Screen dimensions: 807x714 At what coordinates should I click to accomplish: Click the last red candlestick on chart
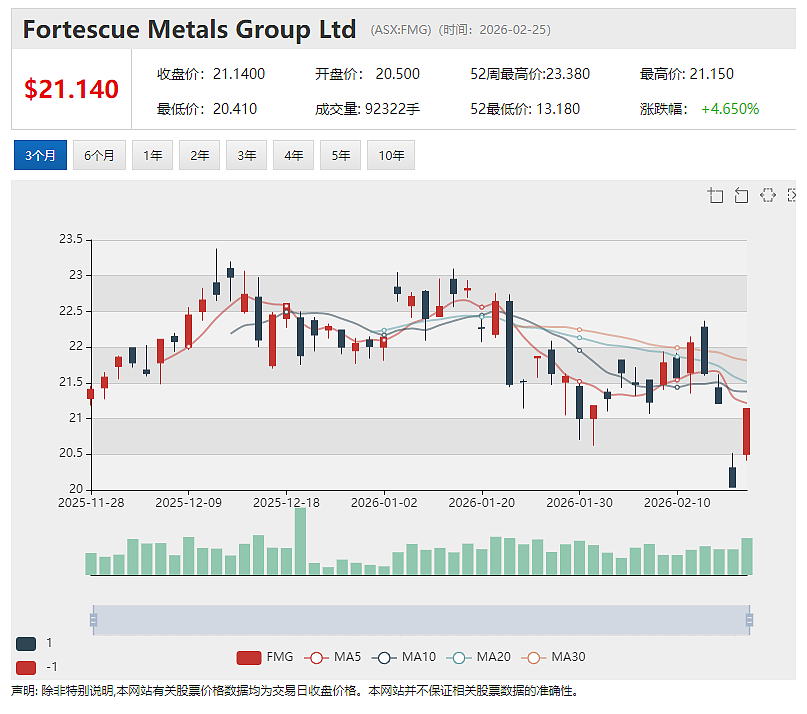point(746,431)
